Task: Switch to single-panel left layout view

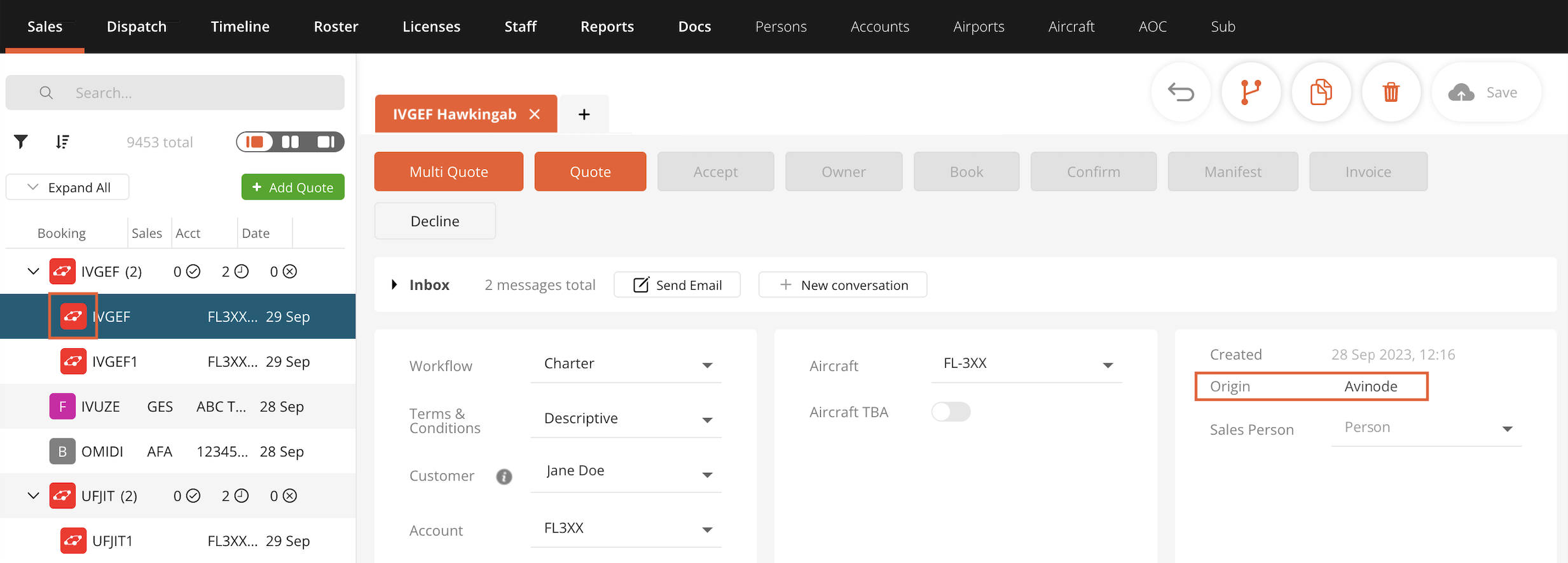Action: 255,142
